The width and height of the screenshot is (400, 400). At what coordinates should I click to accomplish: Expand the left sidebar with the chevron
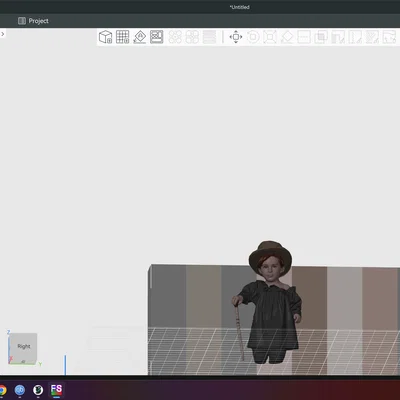coord(3,34)
